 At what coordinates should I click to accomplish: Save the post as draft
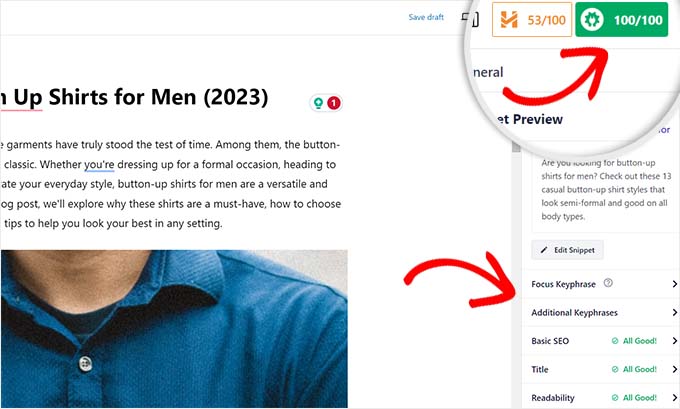[x=426, y=17]
